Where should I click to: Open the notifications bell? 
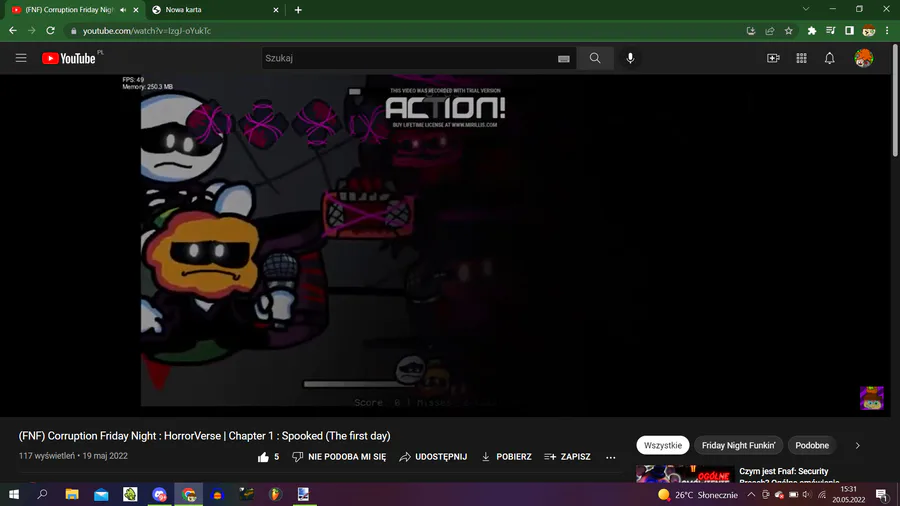tap(829, 58)
